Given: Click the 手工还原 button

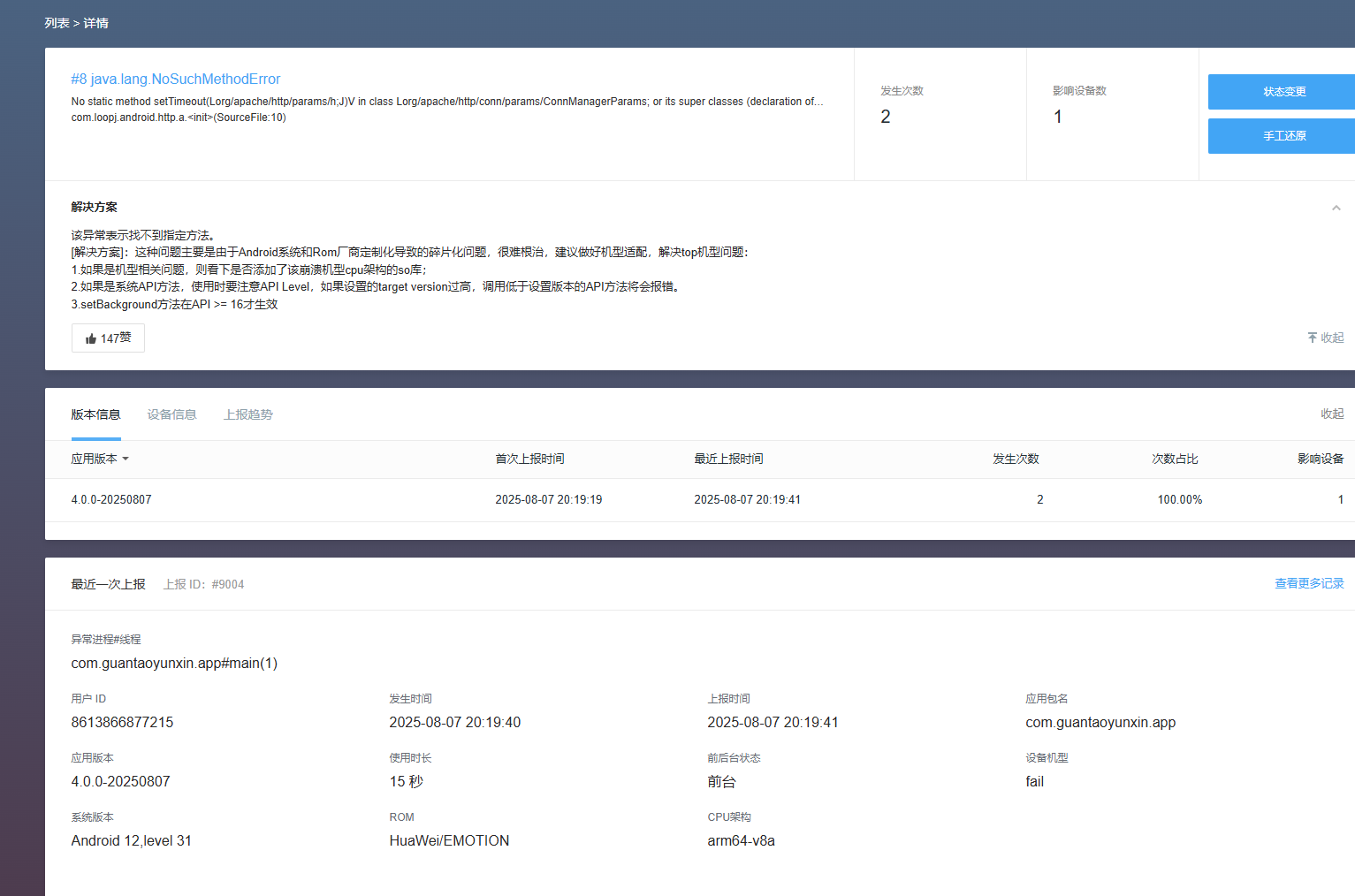Looking at the screenshot, I should tap(1282, 136).
